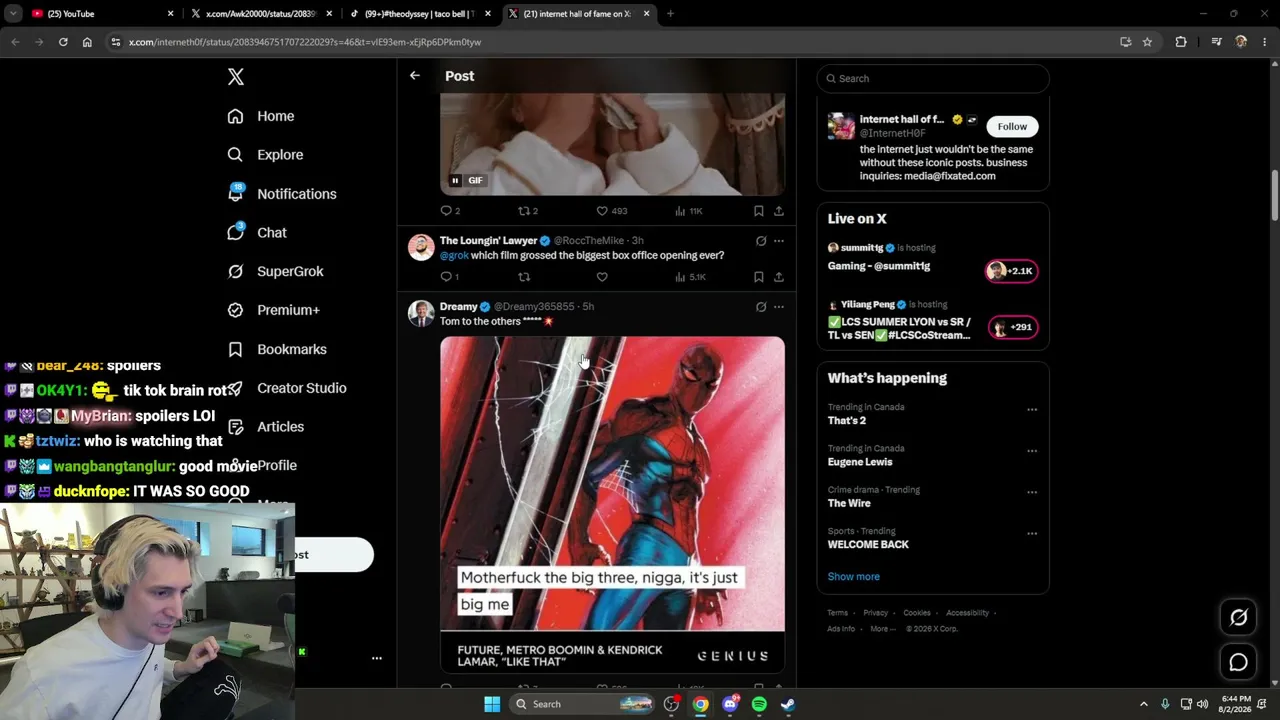Open Dreamy's profile avatar
Screen dimensions: 1280x720
421,313
